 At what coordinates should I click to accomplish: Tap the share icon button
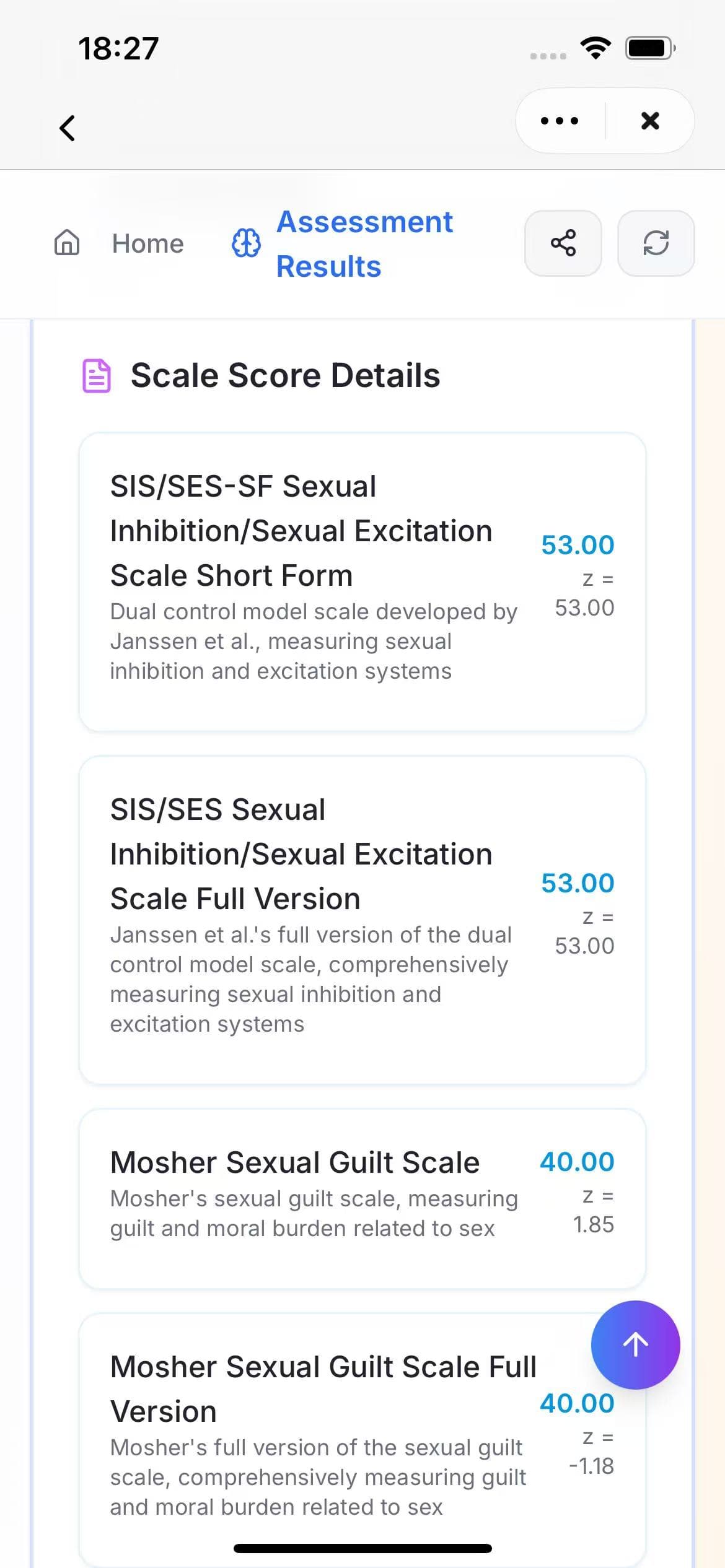coord(563,243)
